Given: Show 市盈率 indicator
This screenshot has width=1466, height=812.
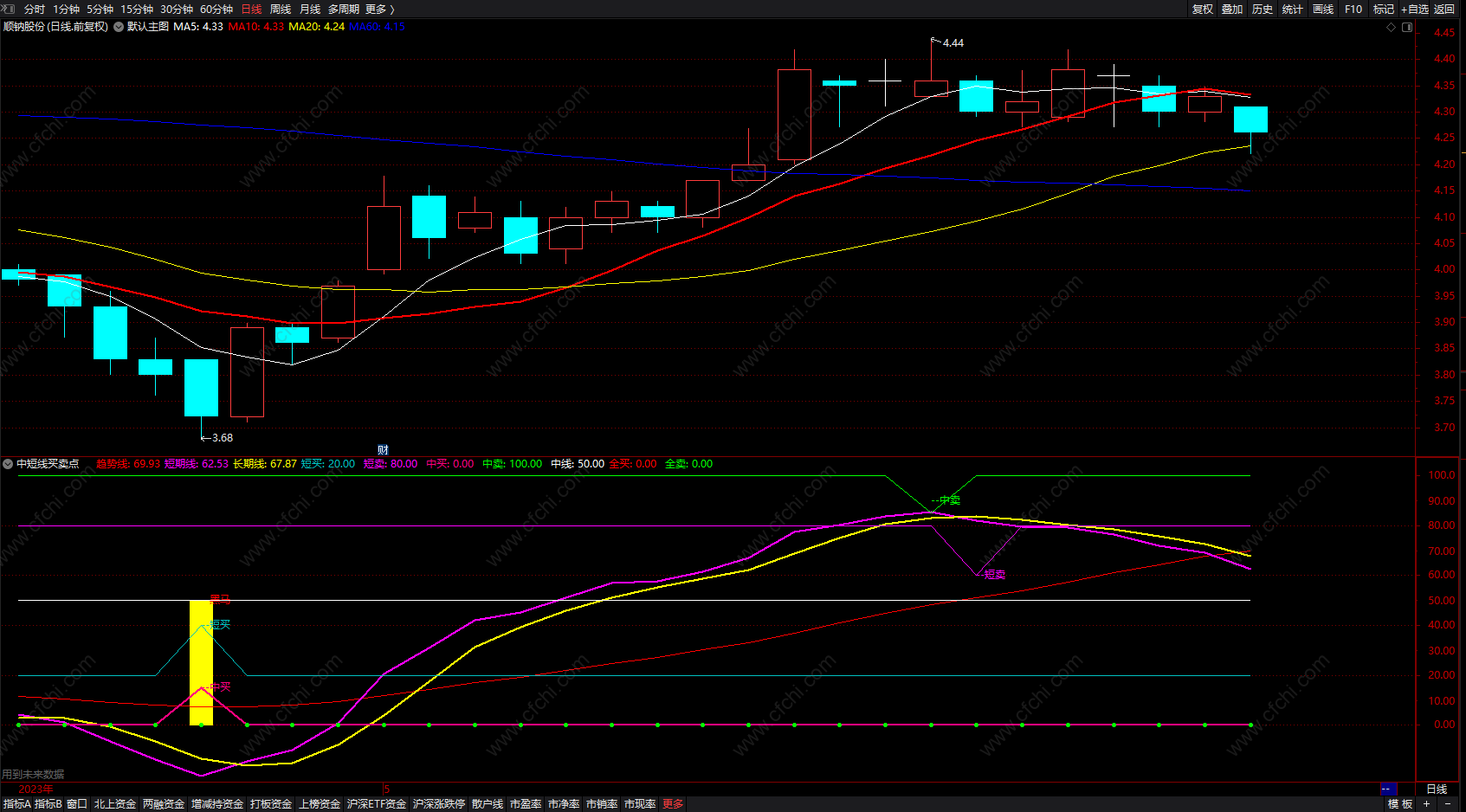Looking at the screenshot, I should pyautogui.click(x=526, y=804).
